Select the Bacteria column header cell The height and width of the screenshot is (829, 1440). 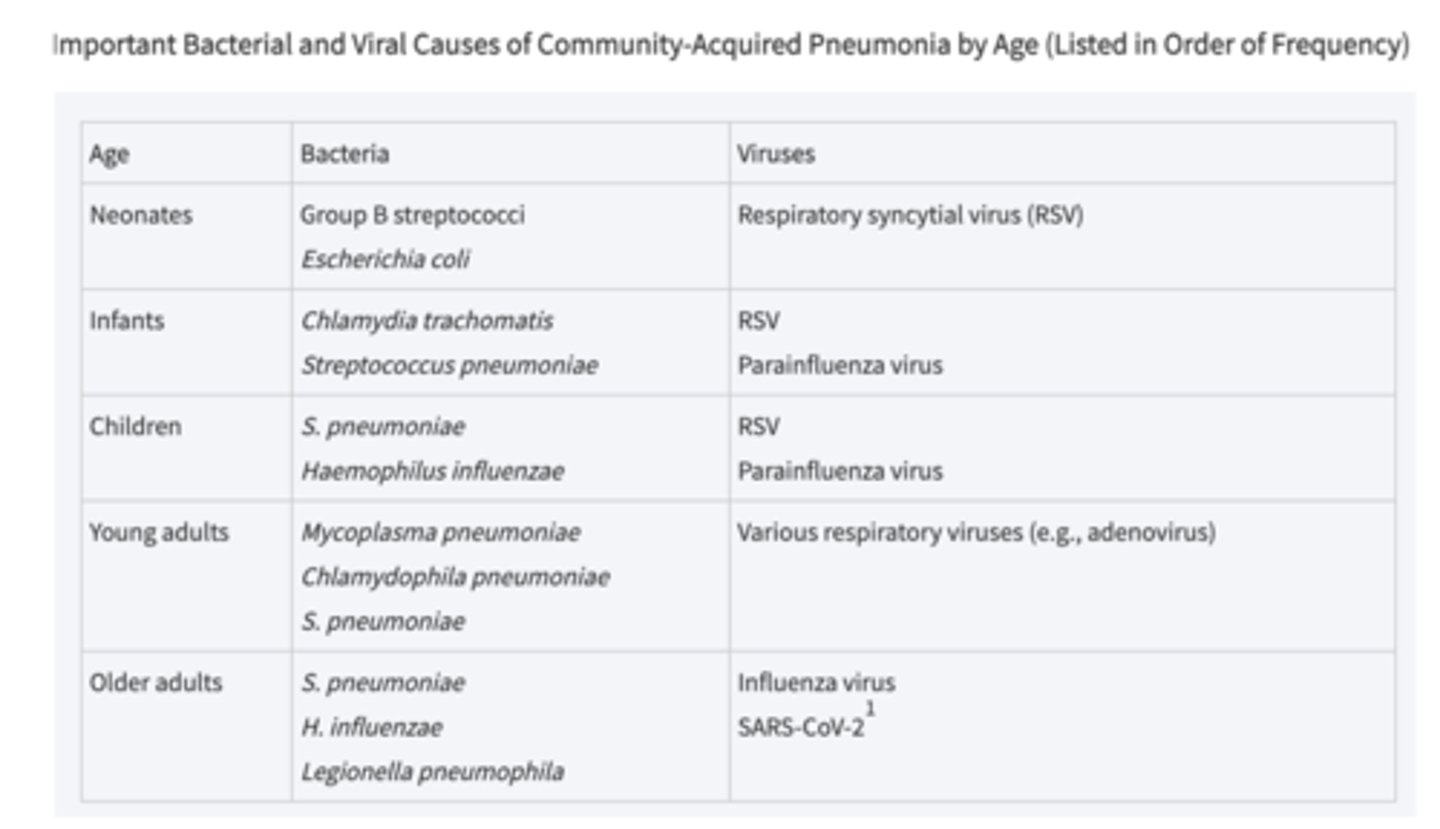(511, 153)
